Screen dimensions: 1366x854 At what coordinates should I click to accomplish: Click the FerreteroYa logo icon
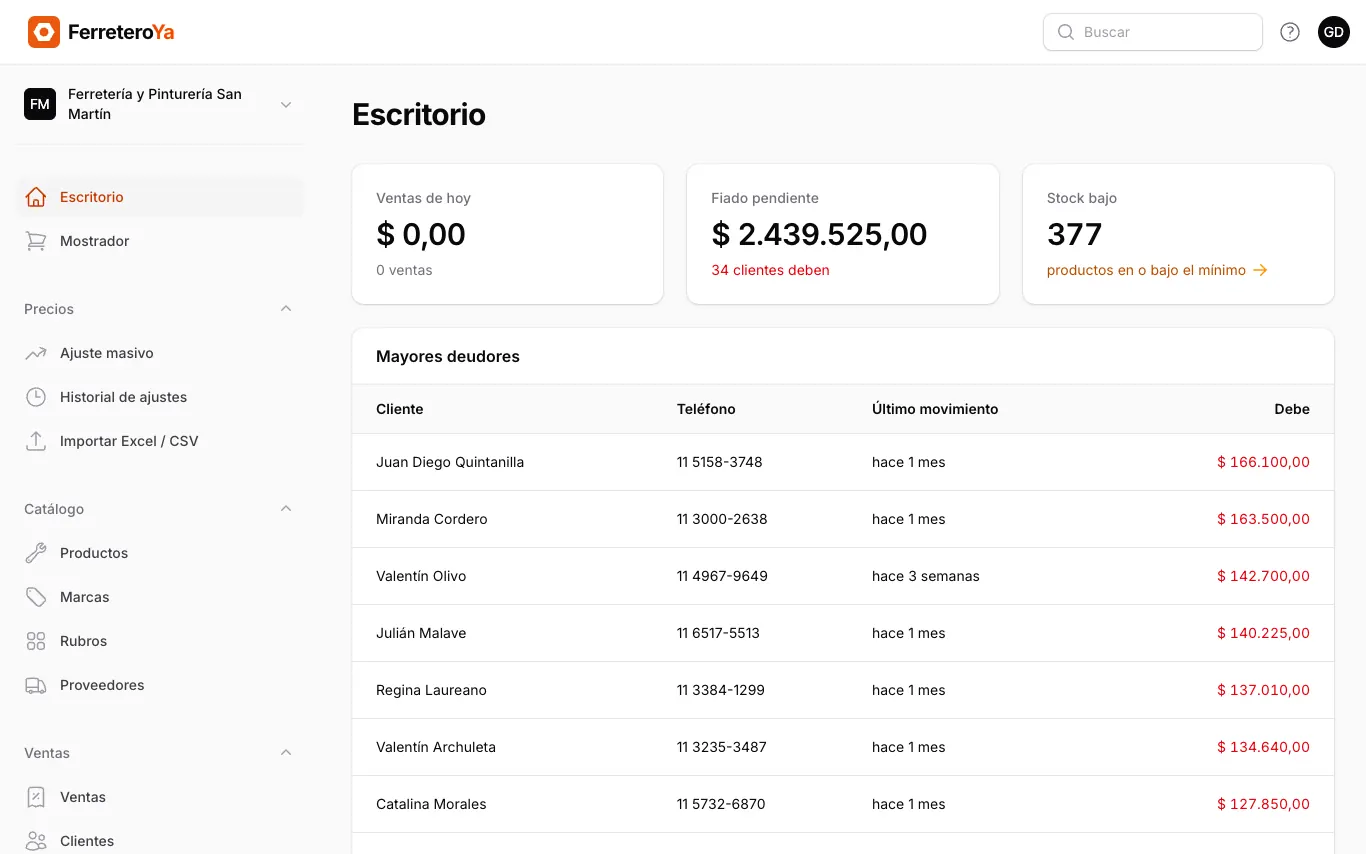[44, 32]
